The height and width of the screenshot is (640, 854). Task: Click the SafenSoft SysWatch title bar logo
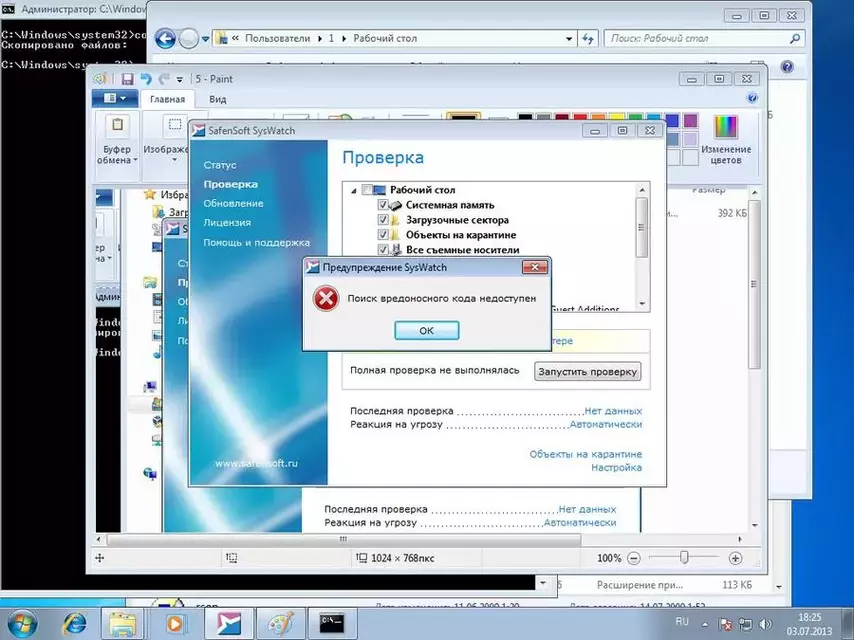coord(199,130)
